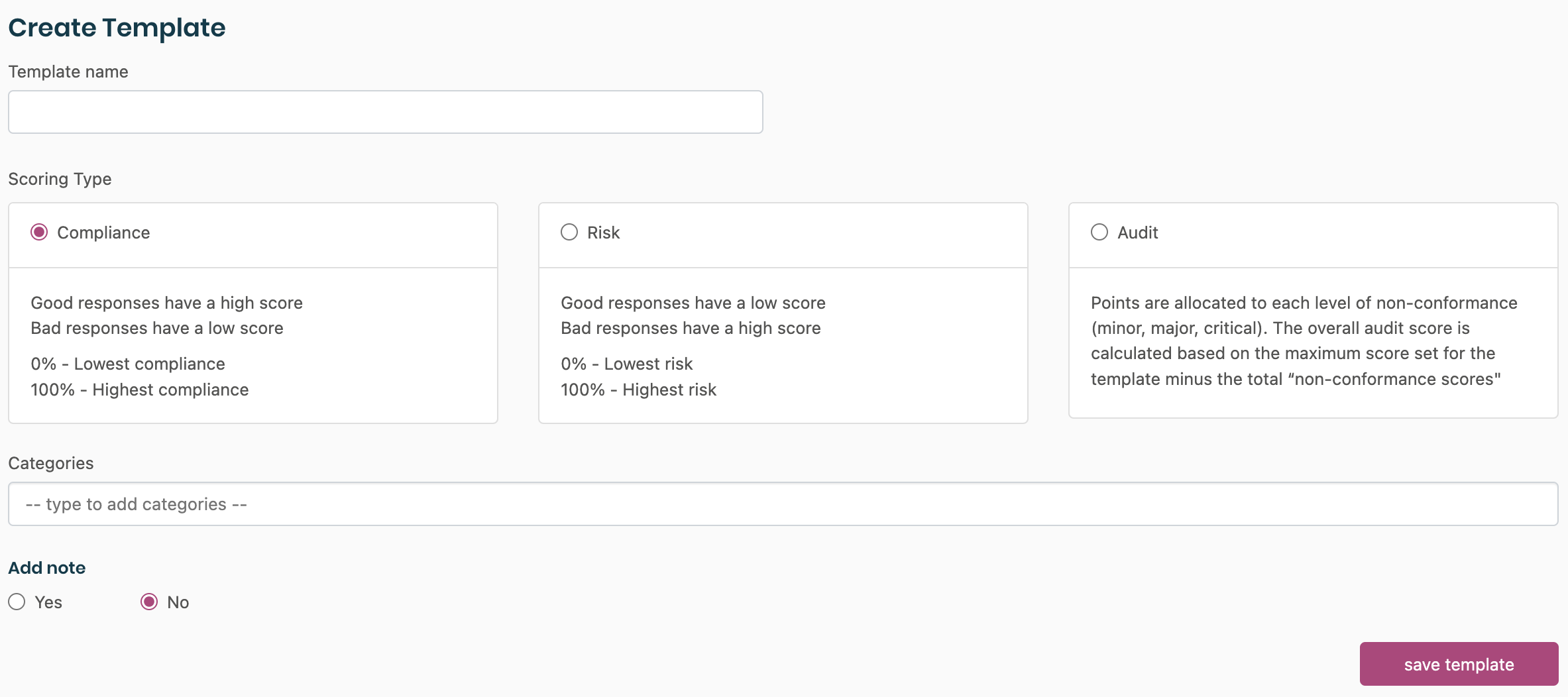Open the Categories type-to-add field
The height and width of the screenshot is (697, 1568).
coord(783,504)
